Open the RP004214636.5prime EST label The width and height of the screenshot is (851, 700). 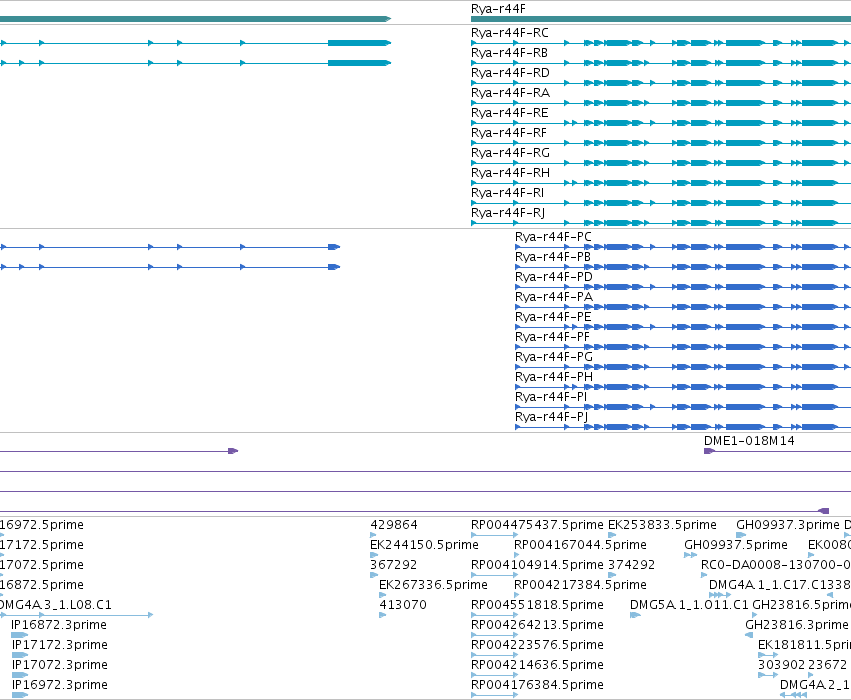click(x=537, y=665)
